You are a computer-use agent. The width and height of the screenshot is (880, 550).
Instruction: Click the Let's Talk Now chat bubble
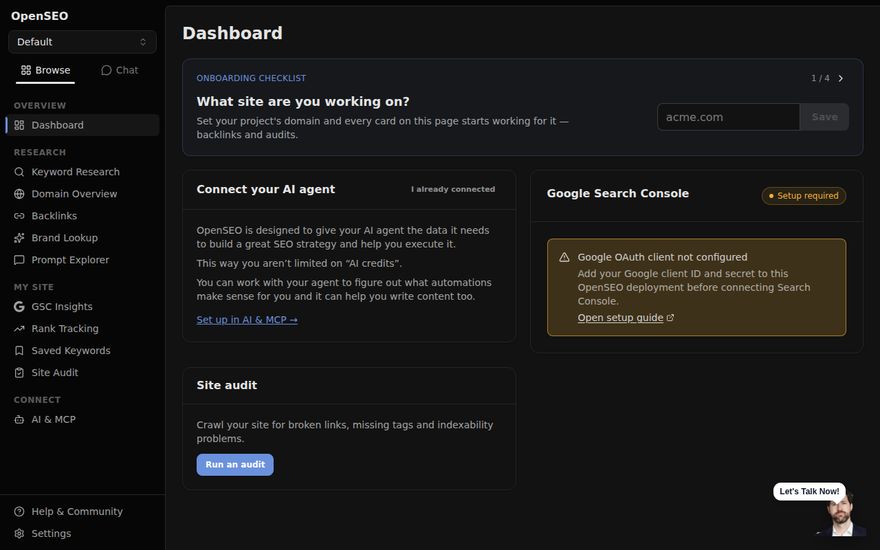pyautogui.click(x=809, y=492)
